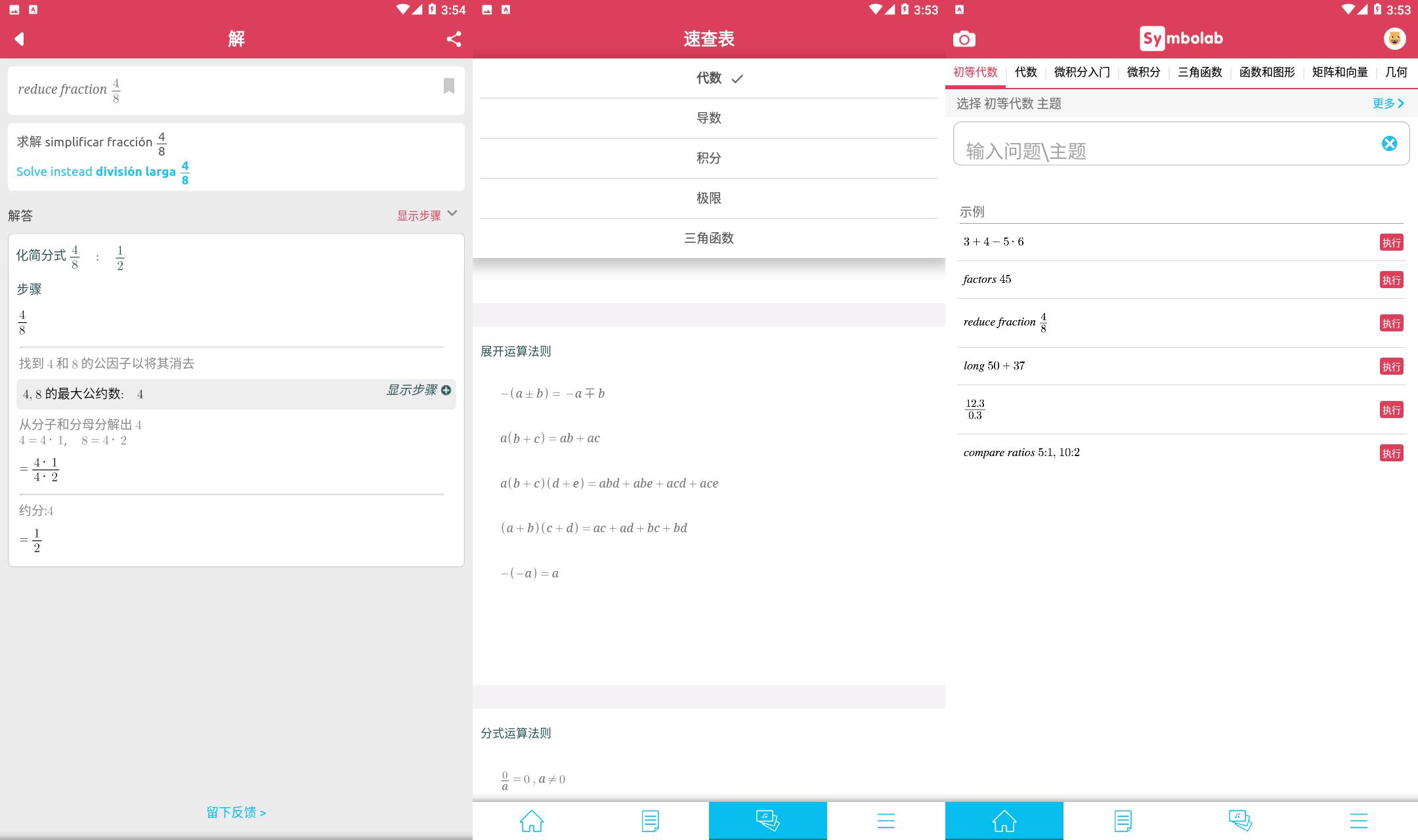Click the 留下反馈 feedback link
1418x840 pixels.
point(236,812)
